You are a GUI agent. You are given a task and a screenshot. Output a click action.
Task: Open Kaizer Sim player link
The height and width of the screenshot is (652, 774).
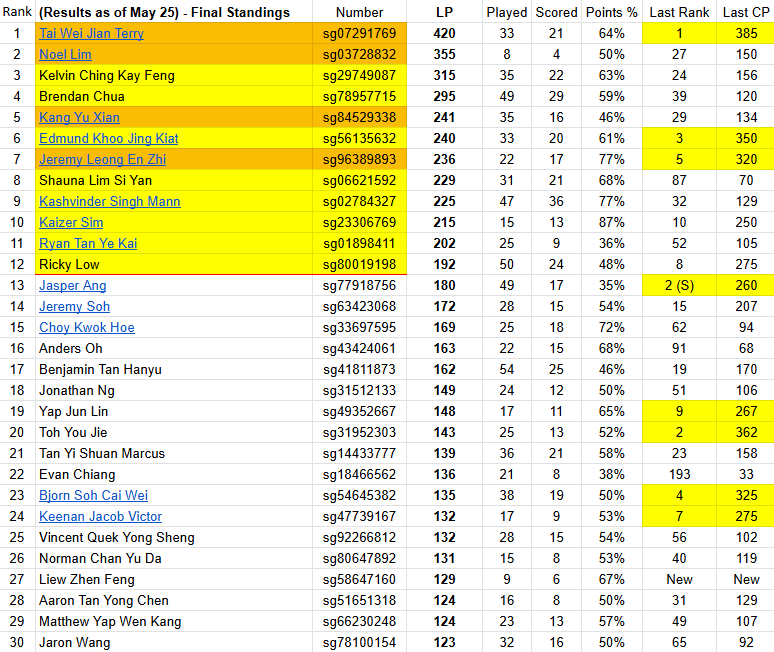71,223
